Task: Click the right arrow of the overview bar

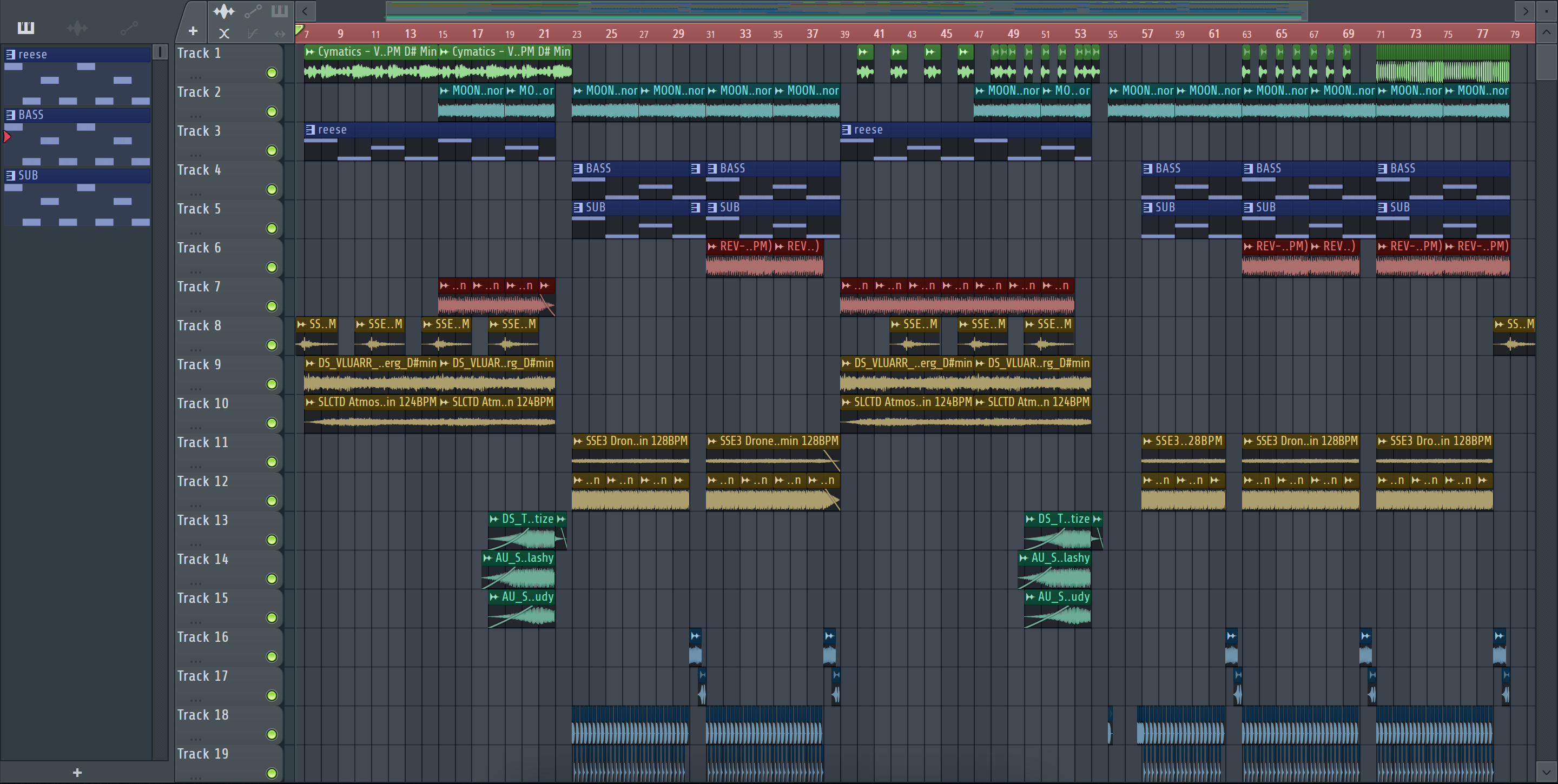Action: (x=1526, y=11)
